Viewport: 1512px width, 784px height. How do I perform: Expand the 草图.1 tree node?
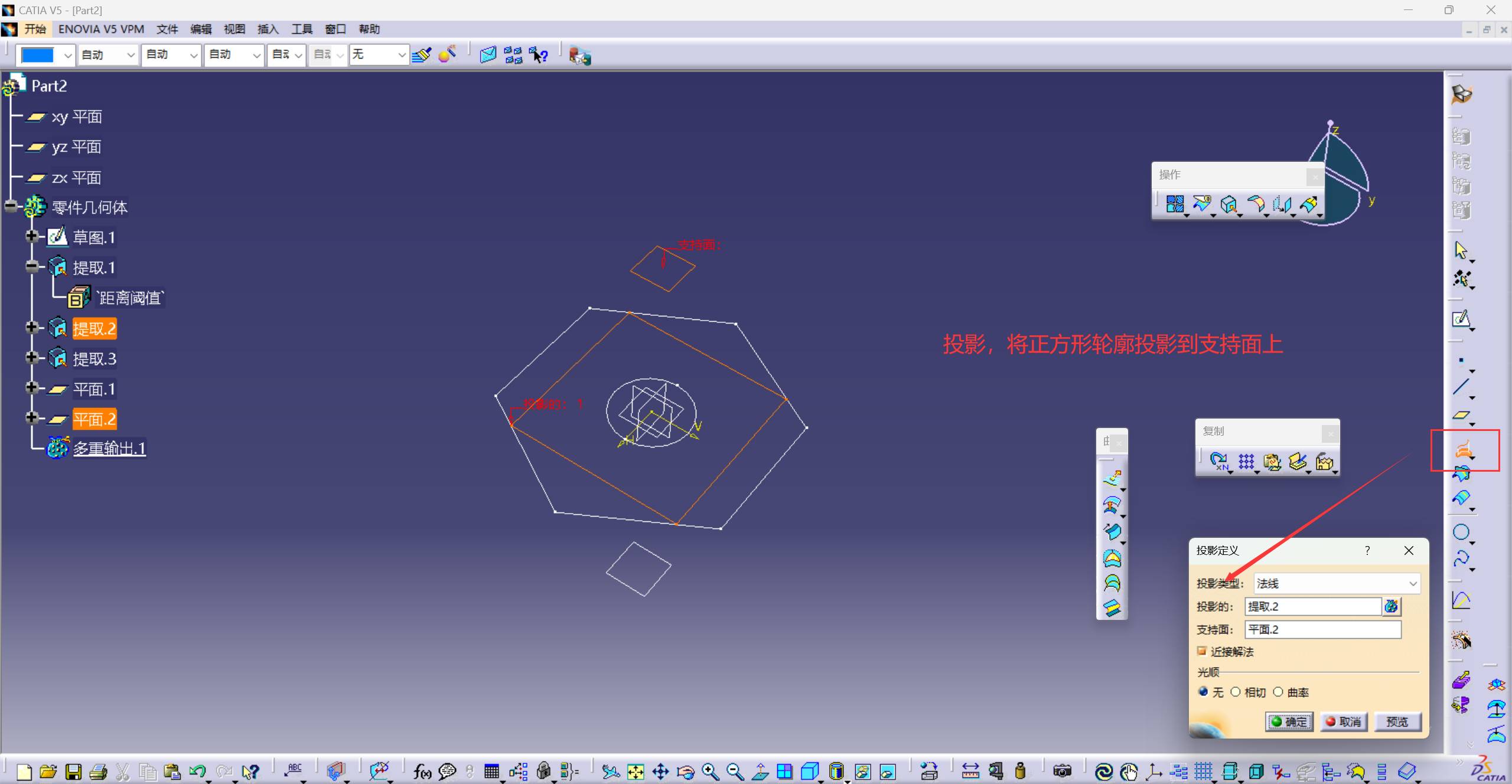(x=32, y=236)
